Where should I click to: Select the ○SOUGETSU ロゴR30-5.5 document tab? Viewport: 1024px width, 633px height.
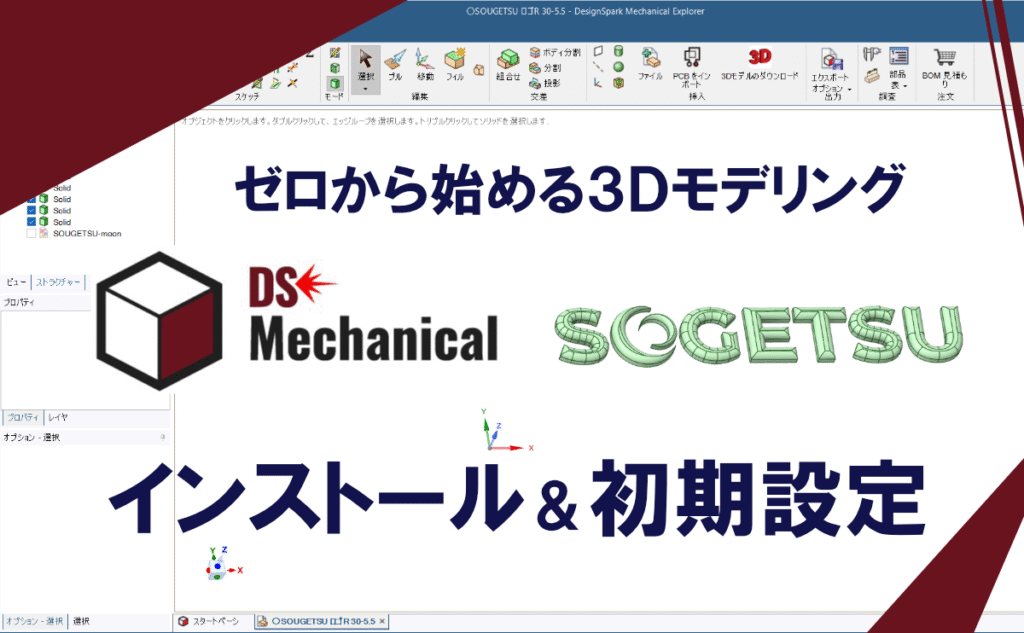pyautogui.click(x=323, y=621)
